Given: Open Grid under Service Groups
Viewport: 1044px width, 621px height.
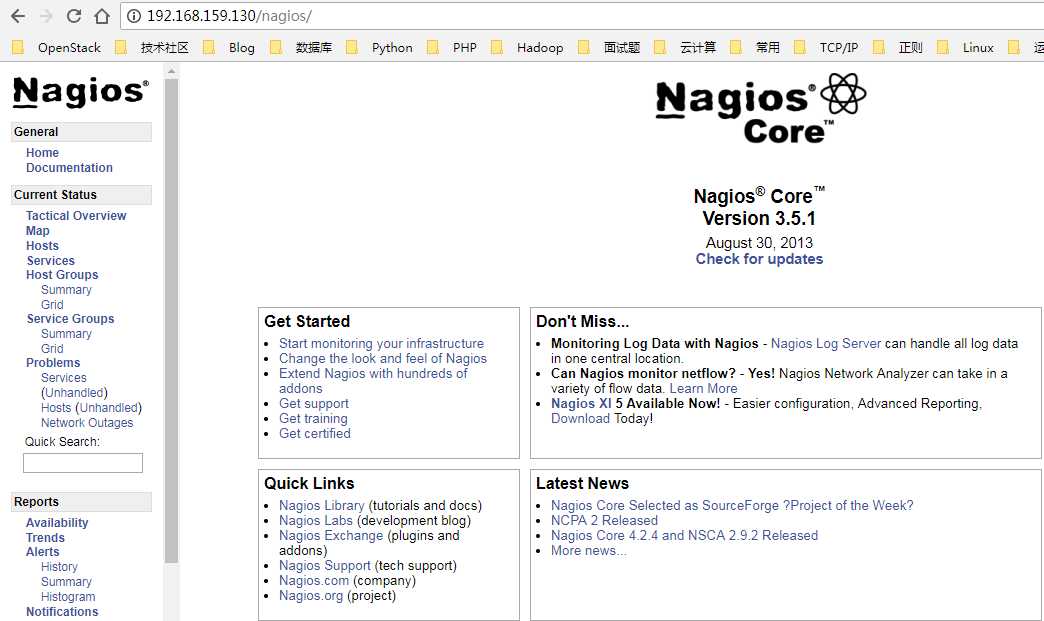Looking at the screenshot, I should pyautogui.click(x=52, y=348).
